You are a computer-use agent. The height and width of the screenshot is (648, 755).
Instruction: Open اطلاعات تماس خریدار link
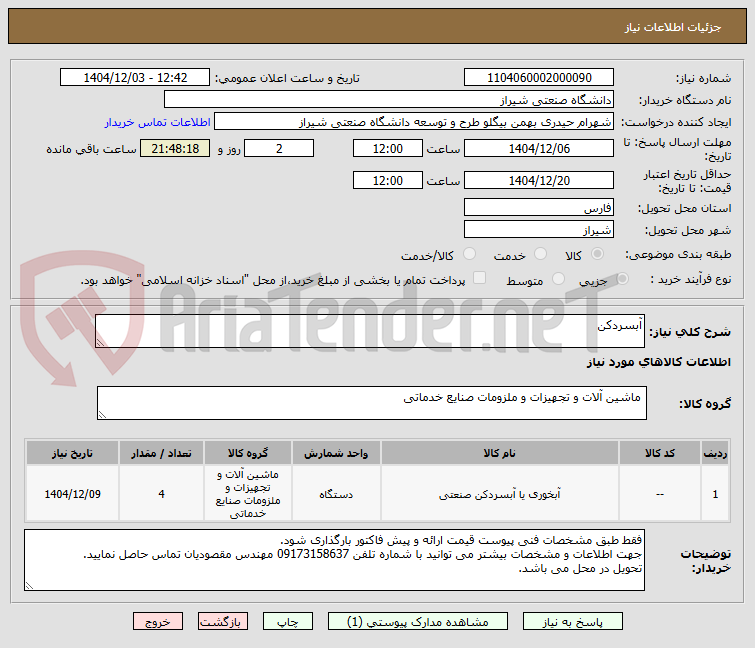157,122
